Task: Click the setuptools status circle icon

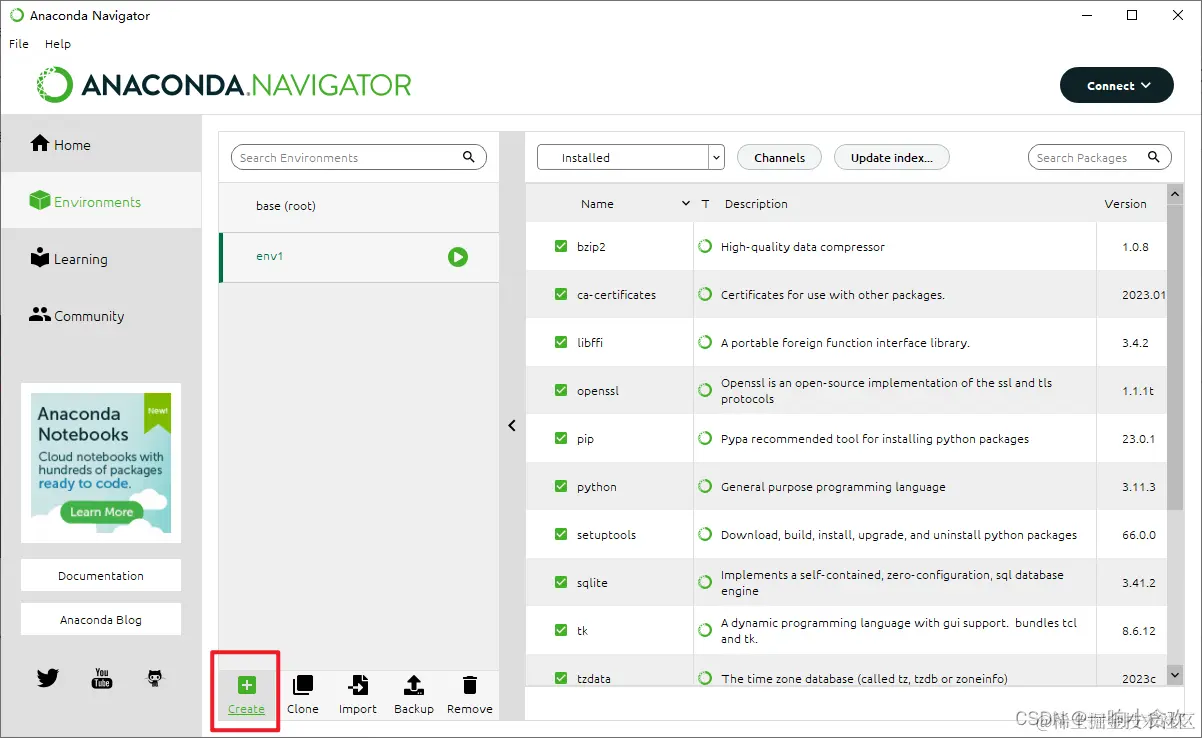Action: [x=706, y=534]
